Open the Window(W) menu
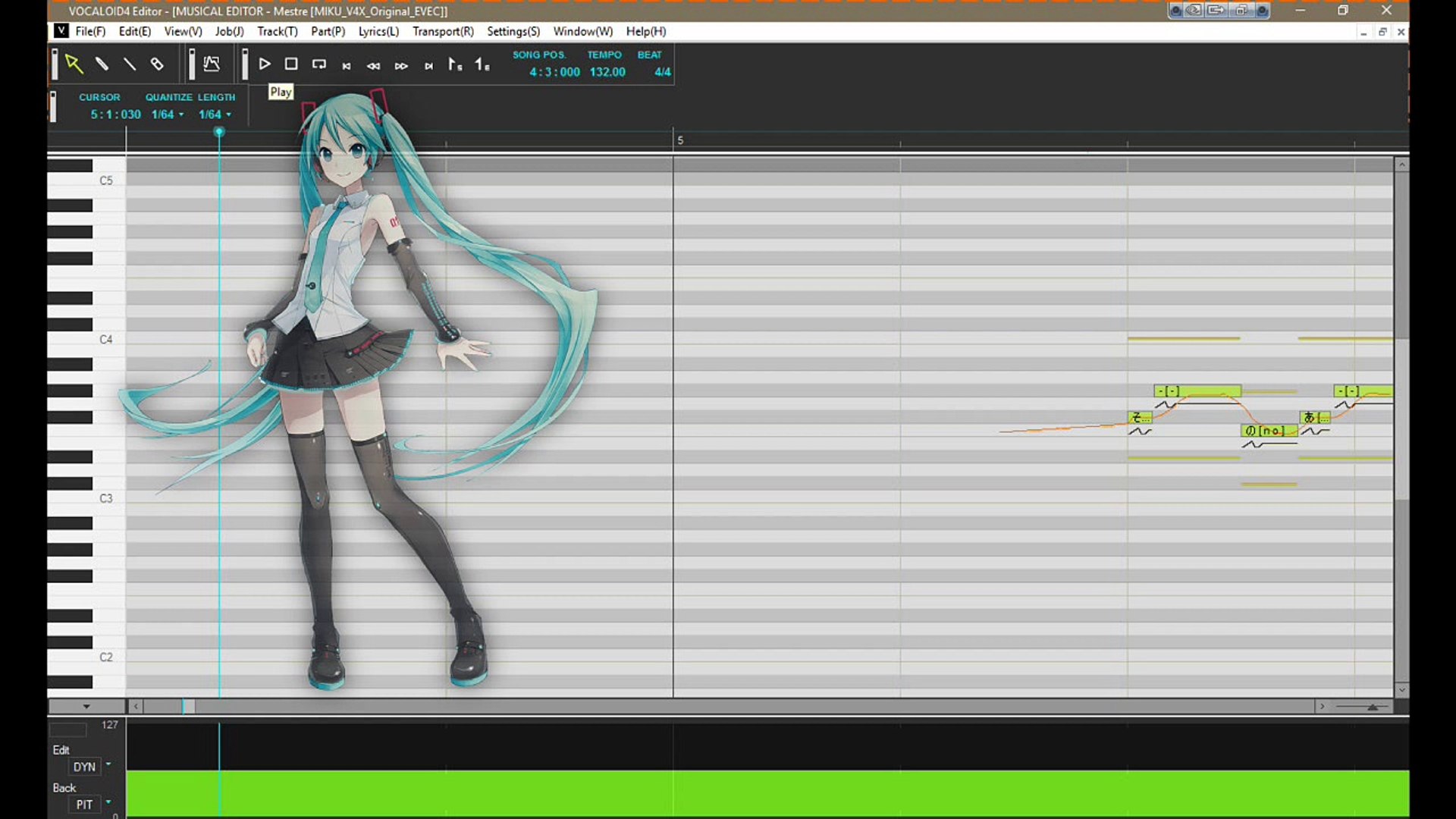This screenshot has width=1456, height=819. pyautogui.click(x=582, y=31)
